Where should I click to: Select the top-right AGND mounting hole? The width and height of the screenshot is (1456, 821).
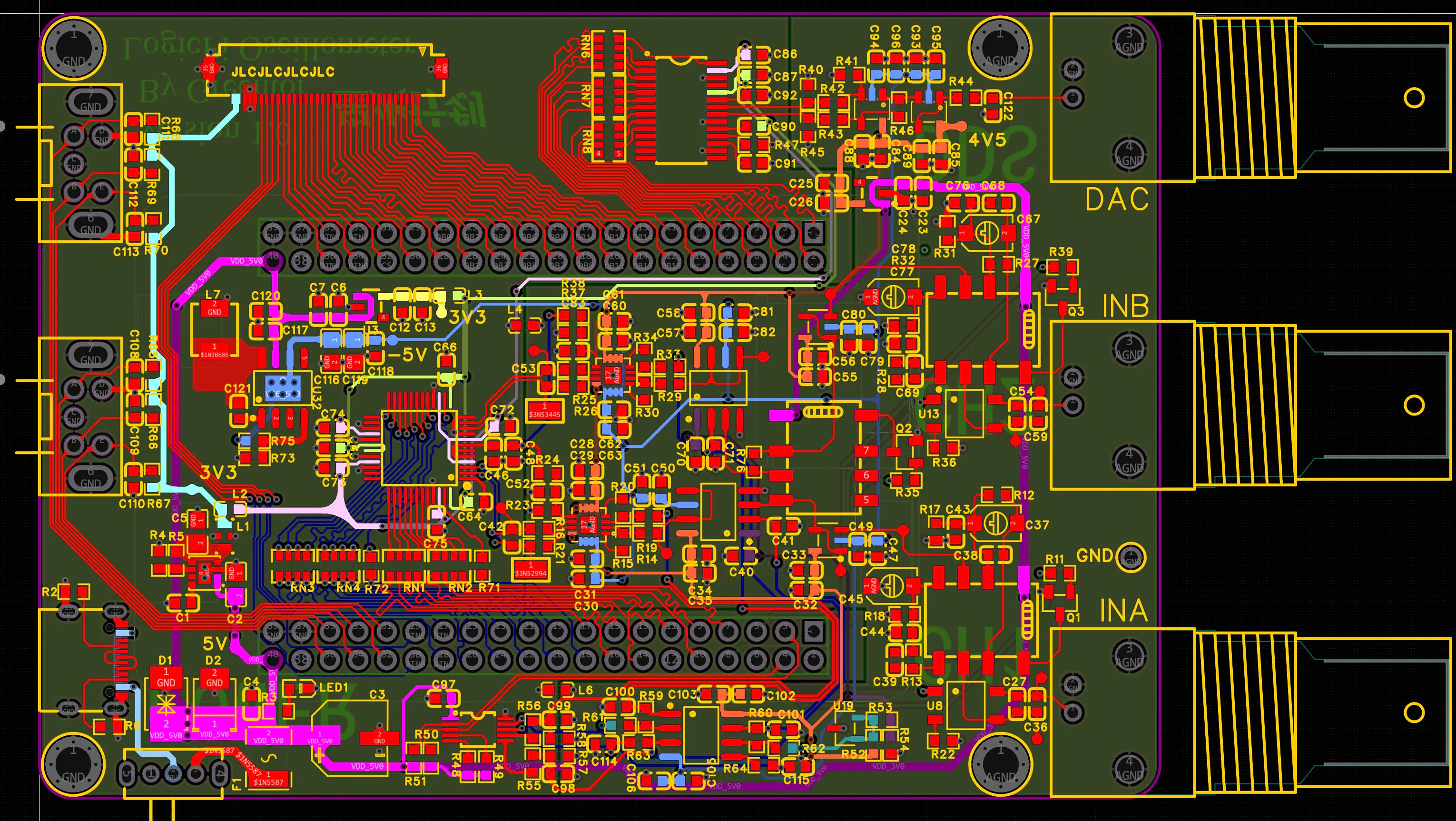pos(1000,47)
